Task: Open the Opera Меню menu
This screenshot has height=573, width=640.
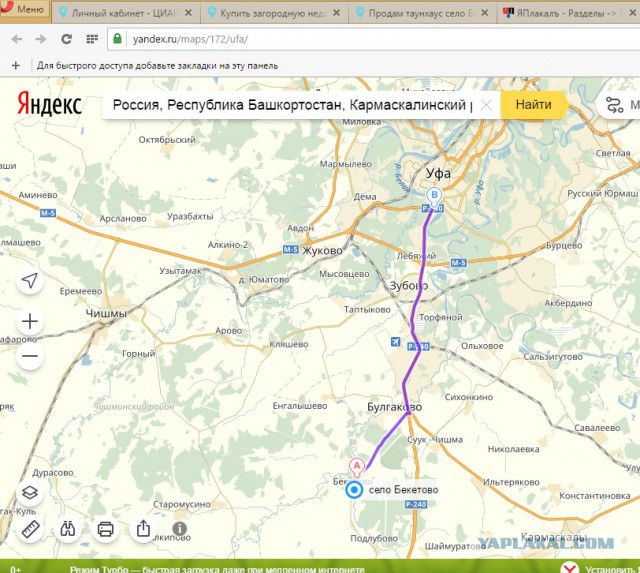Action: [24, 11]
